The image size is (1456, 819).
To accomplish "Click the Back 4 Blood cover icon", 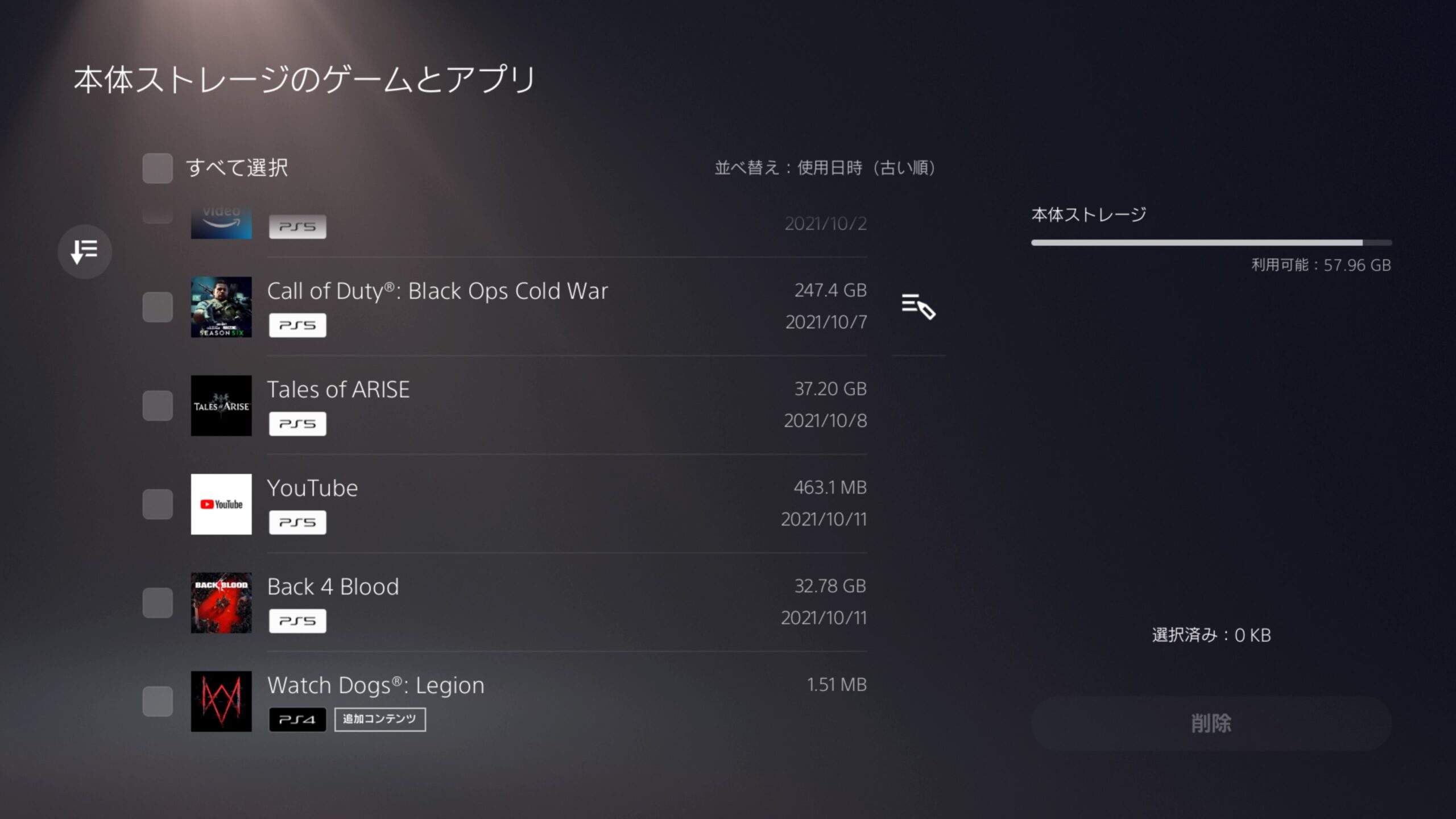I will pos(221,603).
